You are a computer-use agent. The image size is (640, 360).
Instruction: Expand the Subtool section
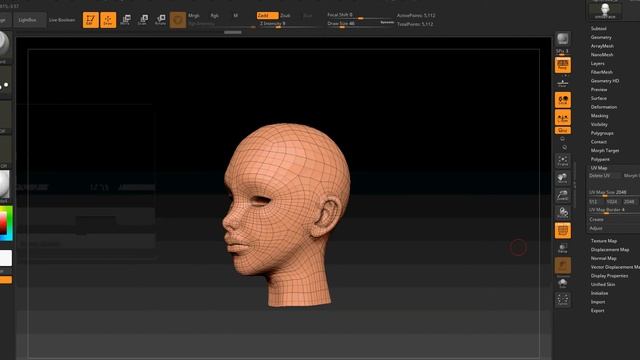click(x=598, y=29)
